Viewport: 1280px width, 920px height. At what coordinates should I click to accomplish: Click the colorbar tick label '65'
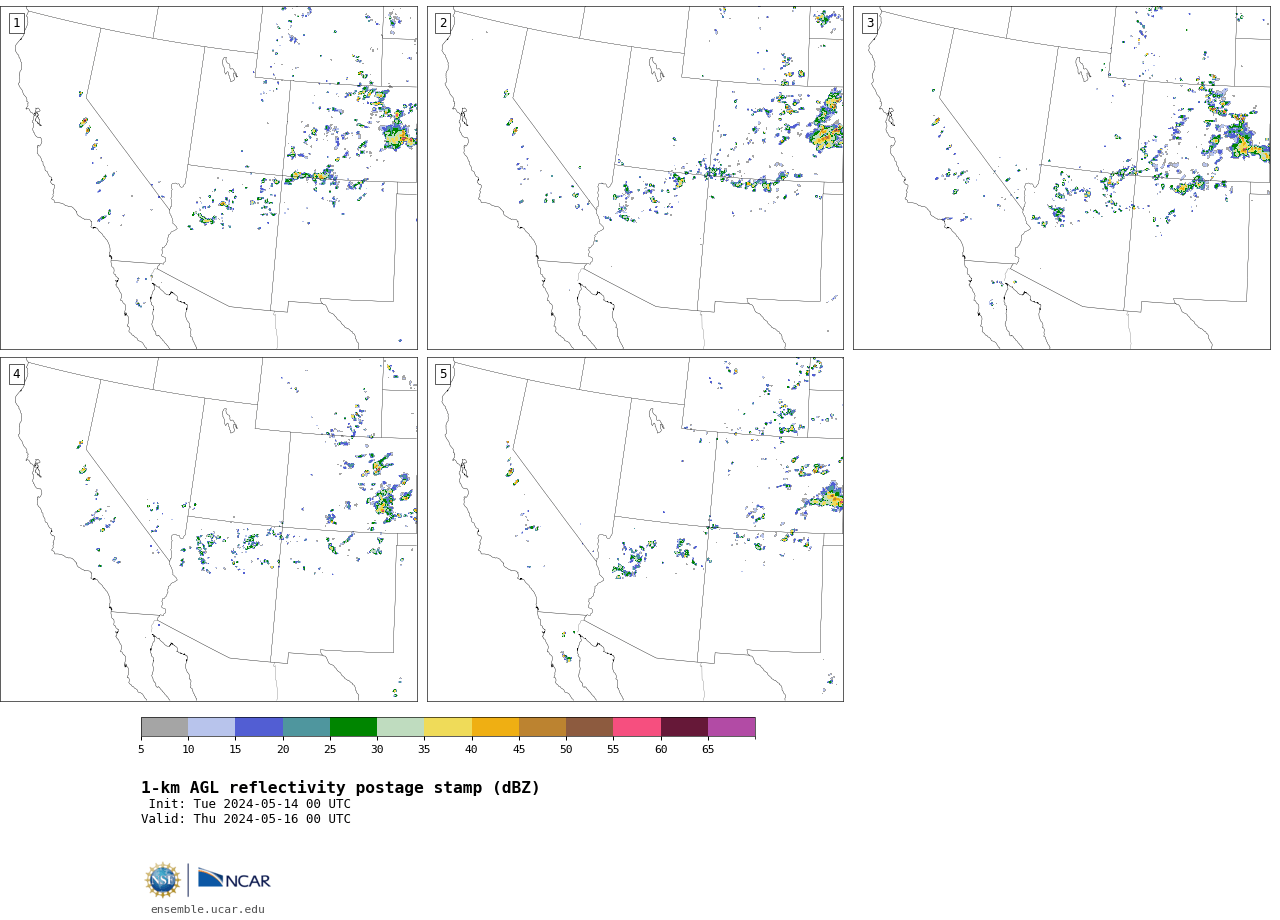coord(708,750)
